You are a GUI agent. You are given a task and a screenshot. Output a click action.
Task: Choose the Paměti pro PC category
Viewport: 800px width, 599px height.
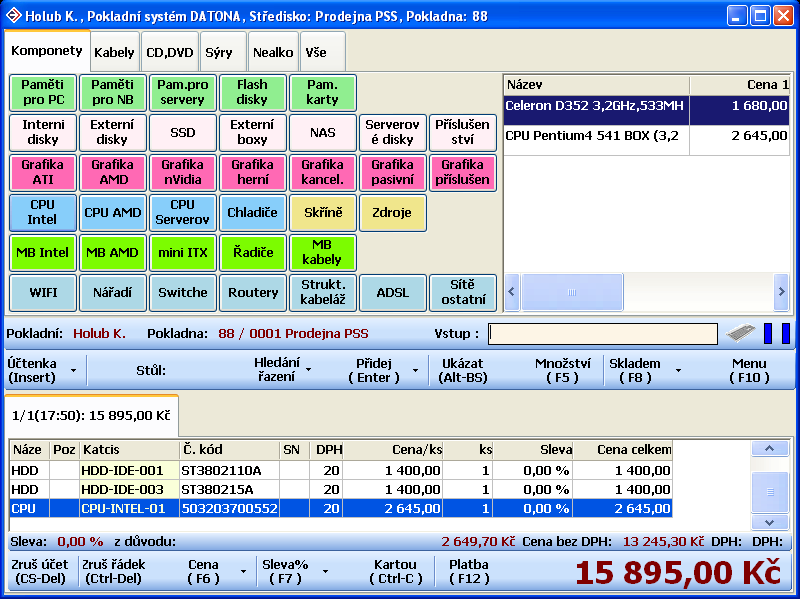[43, 92]
